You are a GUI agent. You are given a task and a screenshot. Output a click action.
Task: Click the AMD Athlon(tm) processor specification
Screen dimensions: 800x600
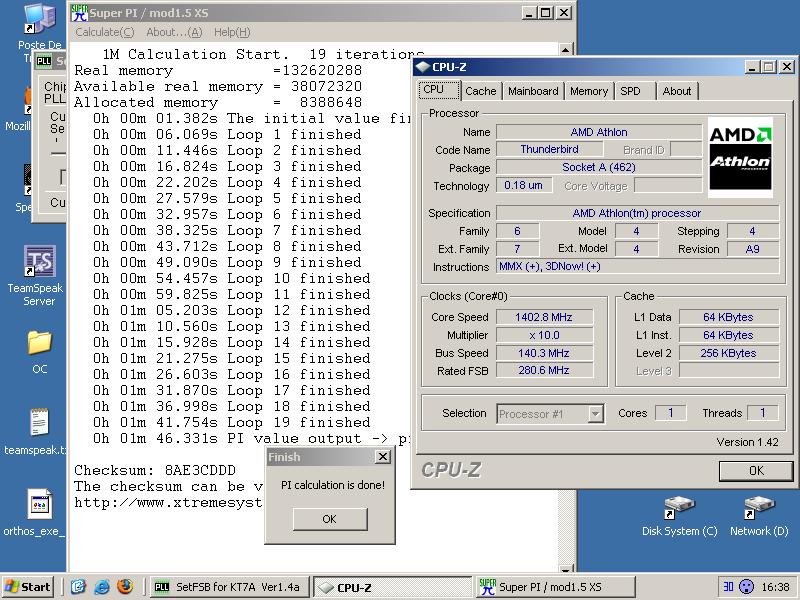coord(637,213)
